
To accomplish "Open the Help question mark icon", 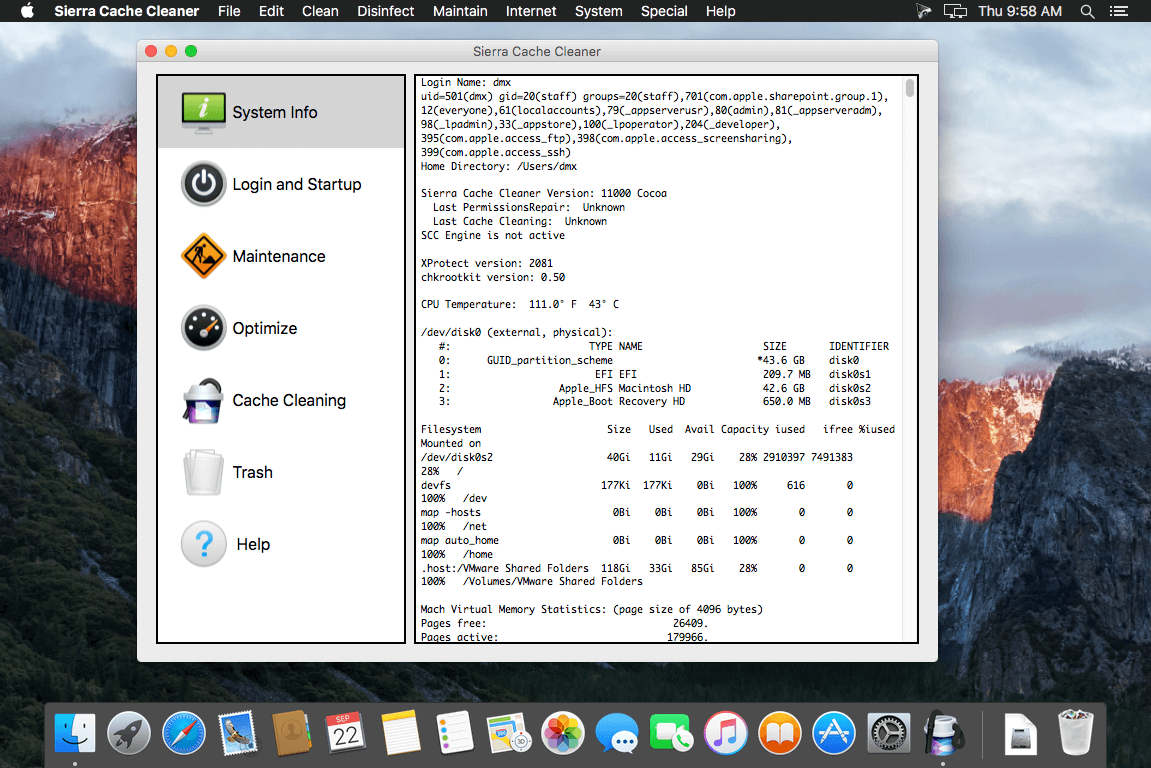I will coord(203,544).
